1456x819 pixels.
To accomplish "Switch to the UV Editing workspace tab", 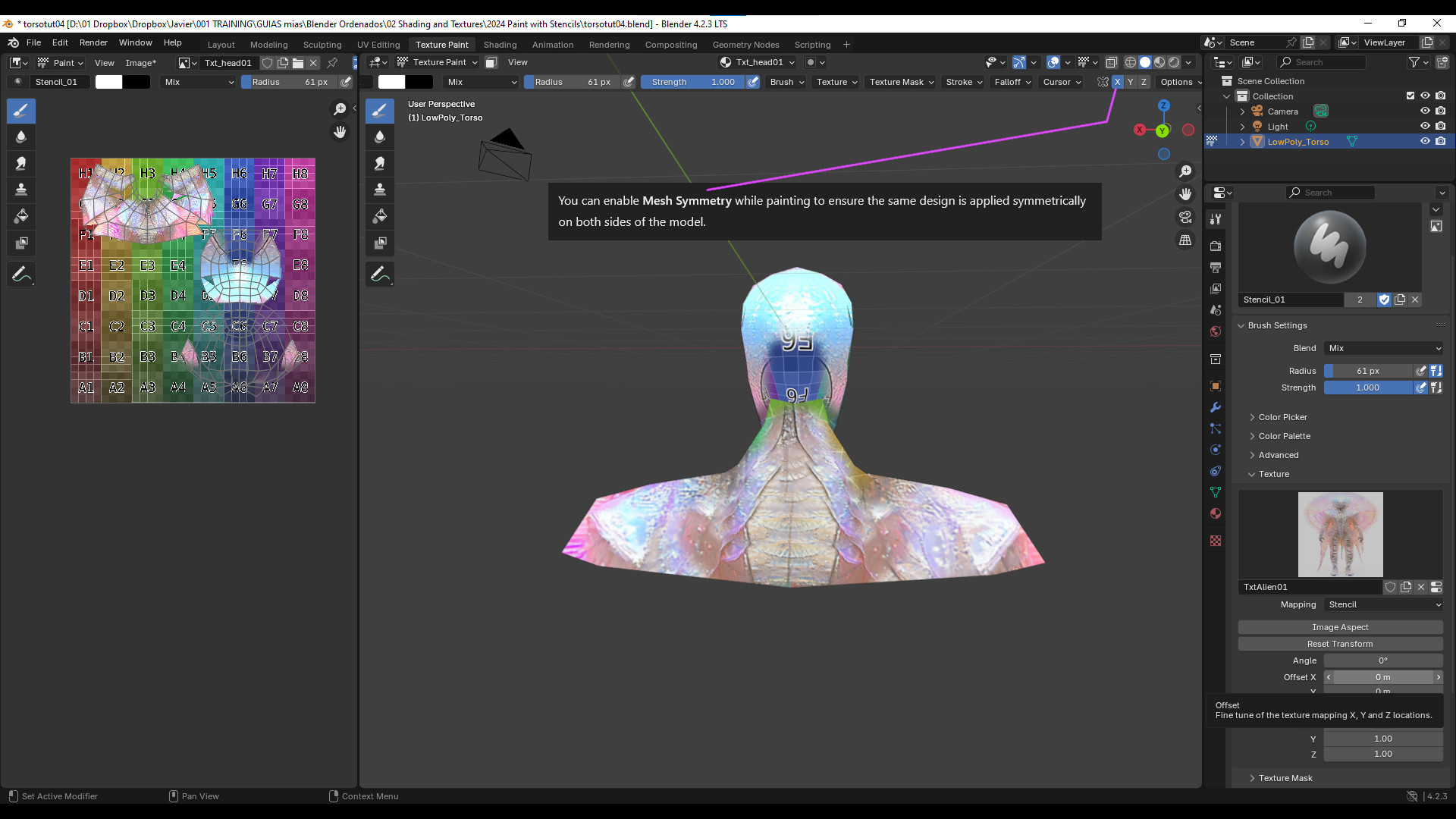I will click(x=378, y=45).
